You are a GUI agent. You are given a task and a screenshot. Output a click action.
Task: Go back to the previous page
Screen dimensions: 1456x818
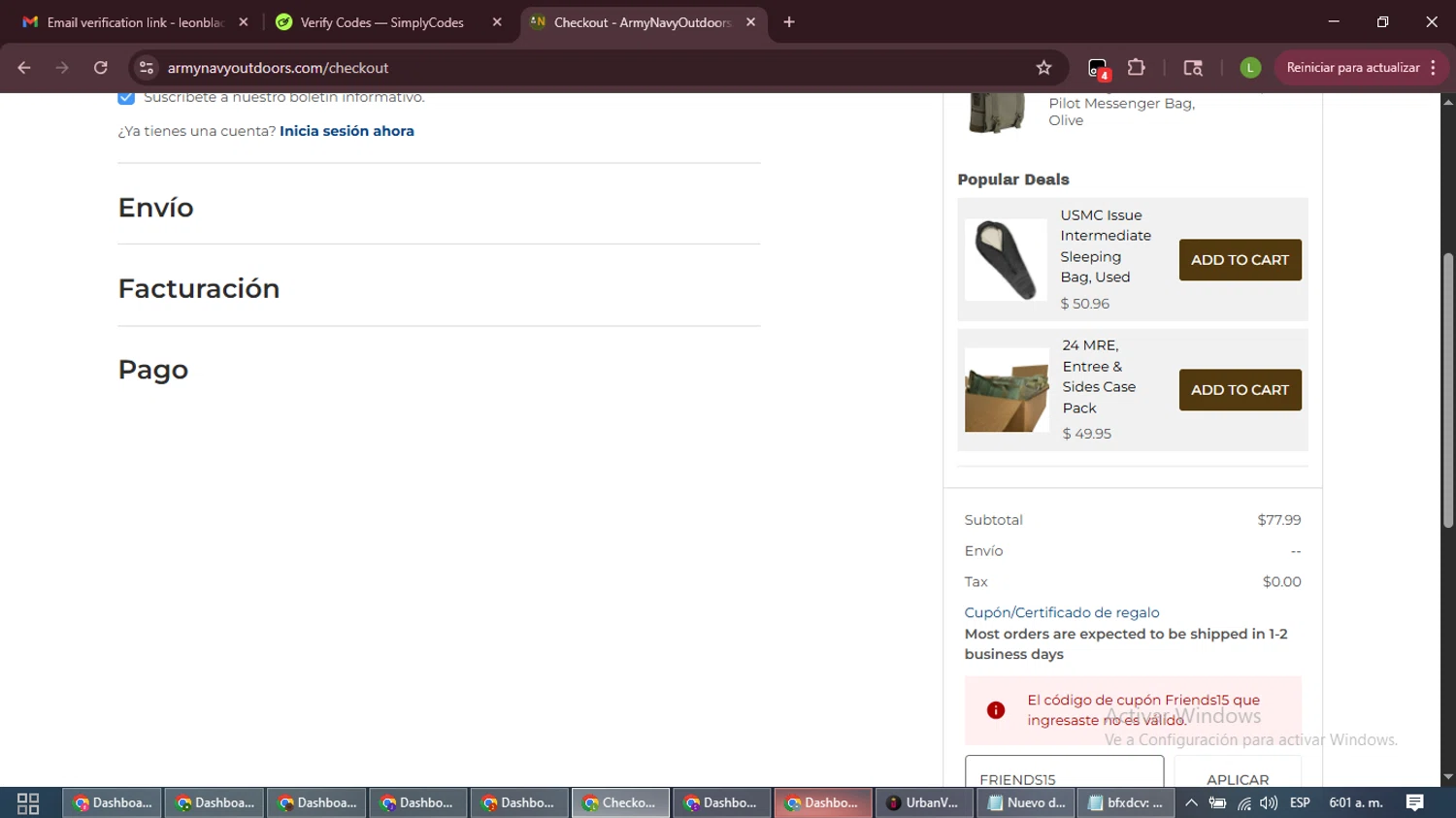tap(24, 68)
